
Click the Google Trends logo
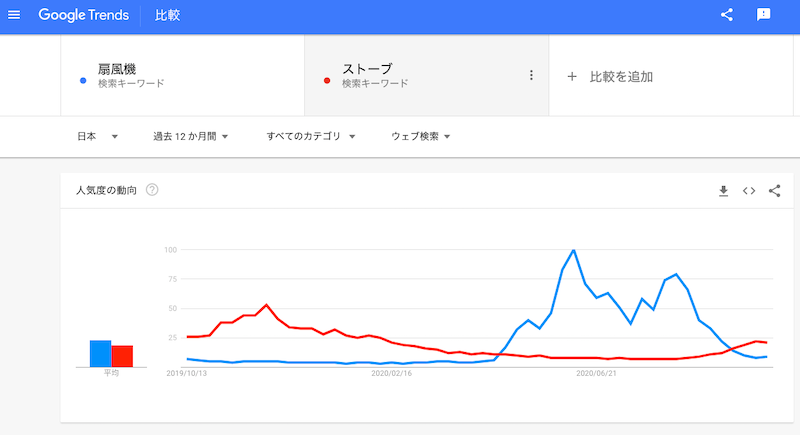[x=84, y=15]
